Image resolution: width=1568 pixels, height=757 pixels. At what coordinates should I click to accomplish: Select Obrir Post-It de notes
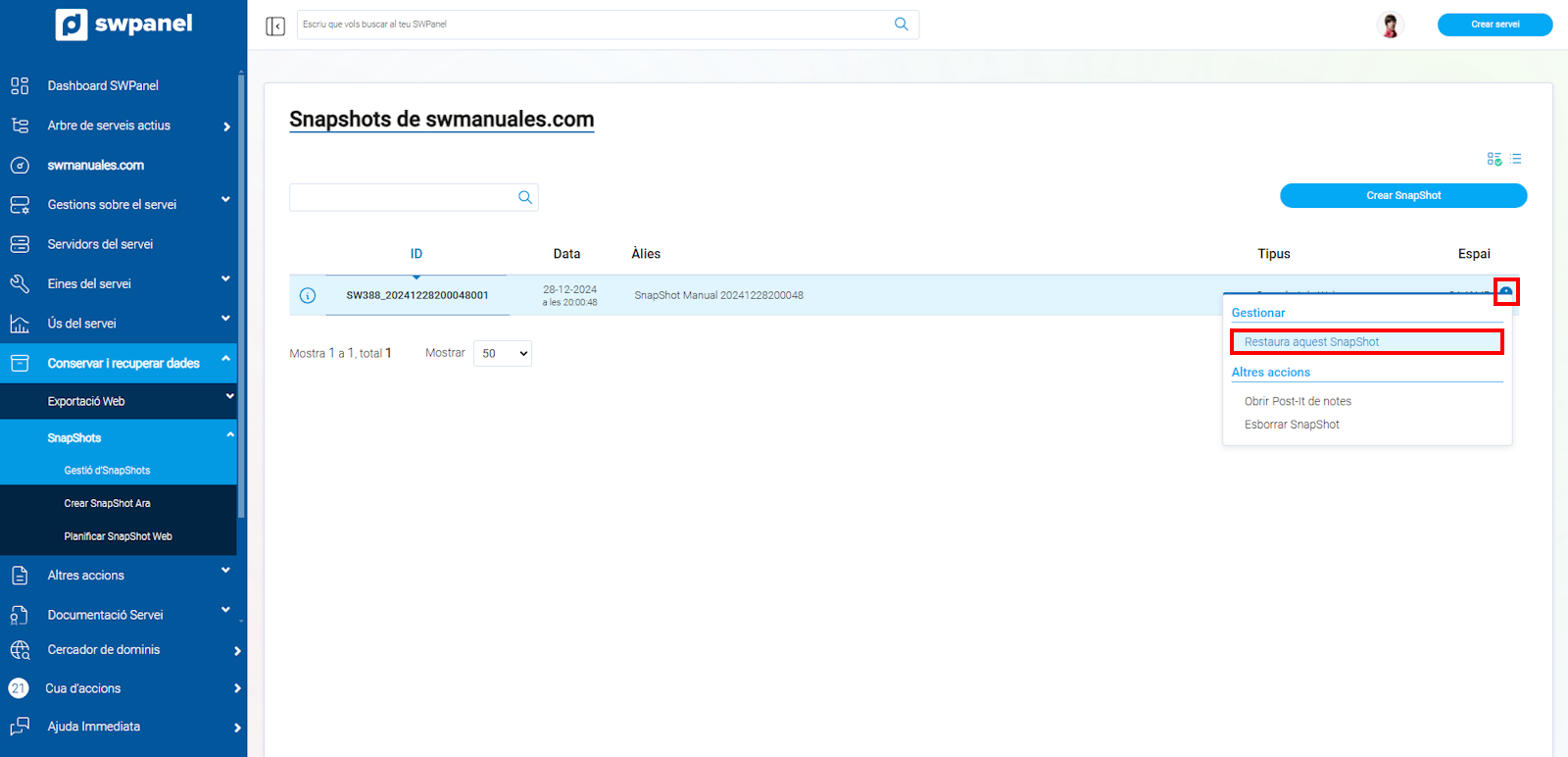click(1298, 401)
